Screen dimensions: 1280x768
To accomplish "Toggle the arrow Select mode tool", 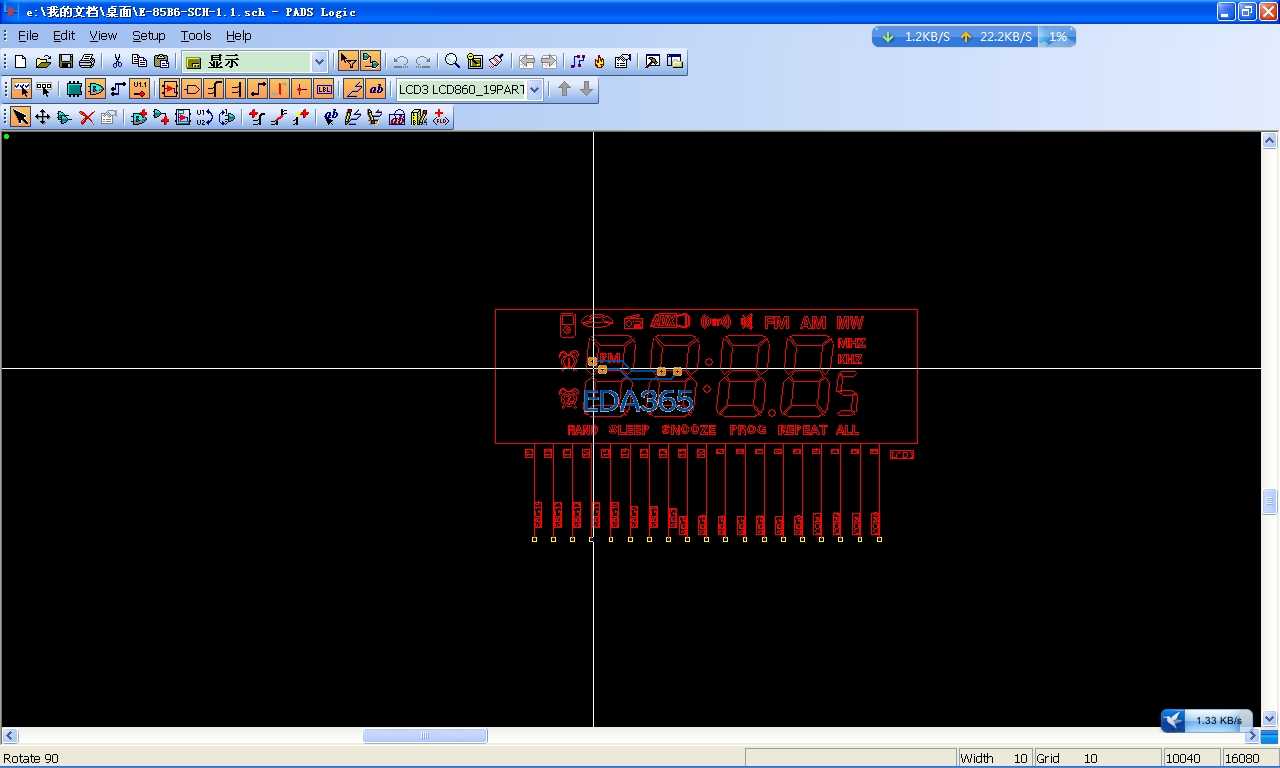I will (x=20, y=118).
